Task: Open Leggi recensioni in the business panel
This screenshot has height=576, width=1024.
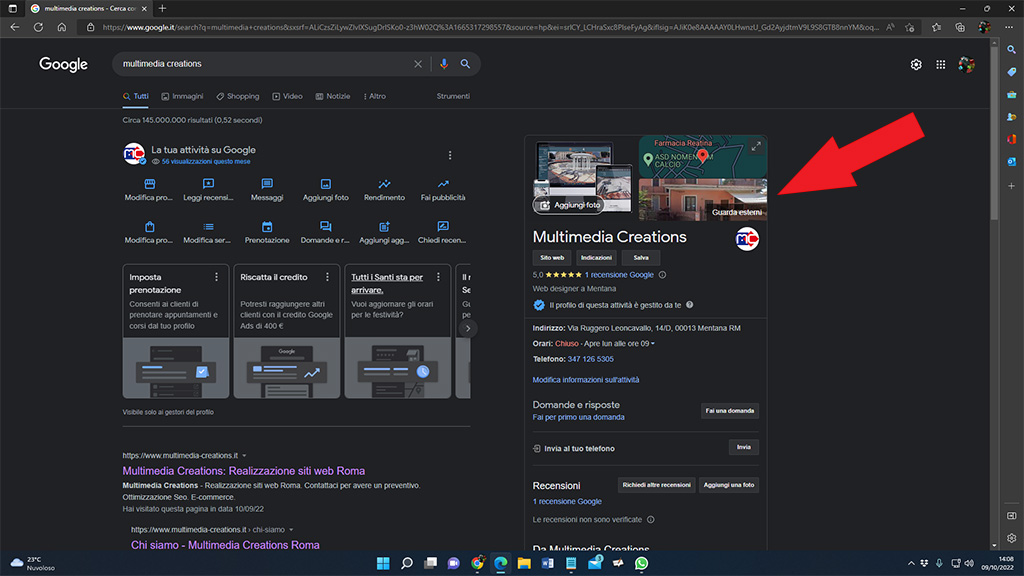Action: pyautogui.click(x=208, y=189)
